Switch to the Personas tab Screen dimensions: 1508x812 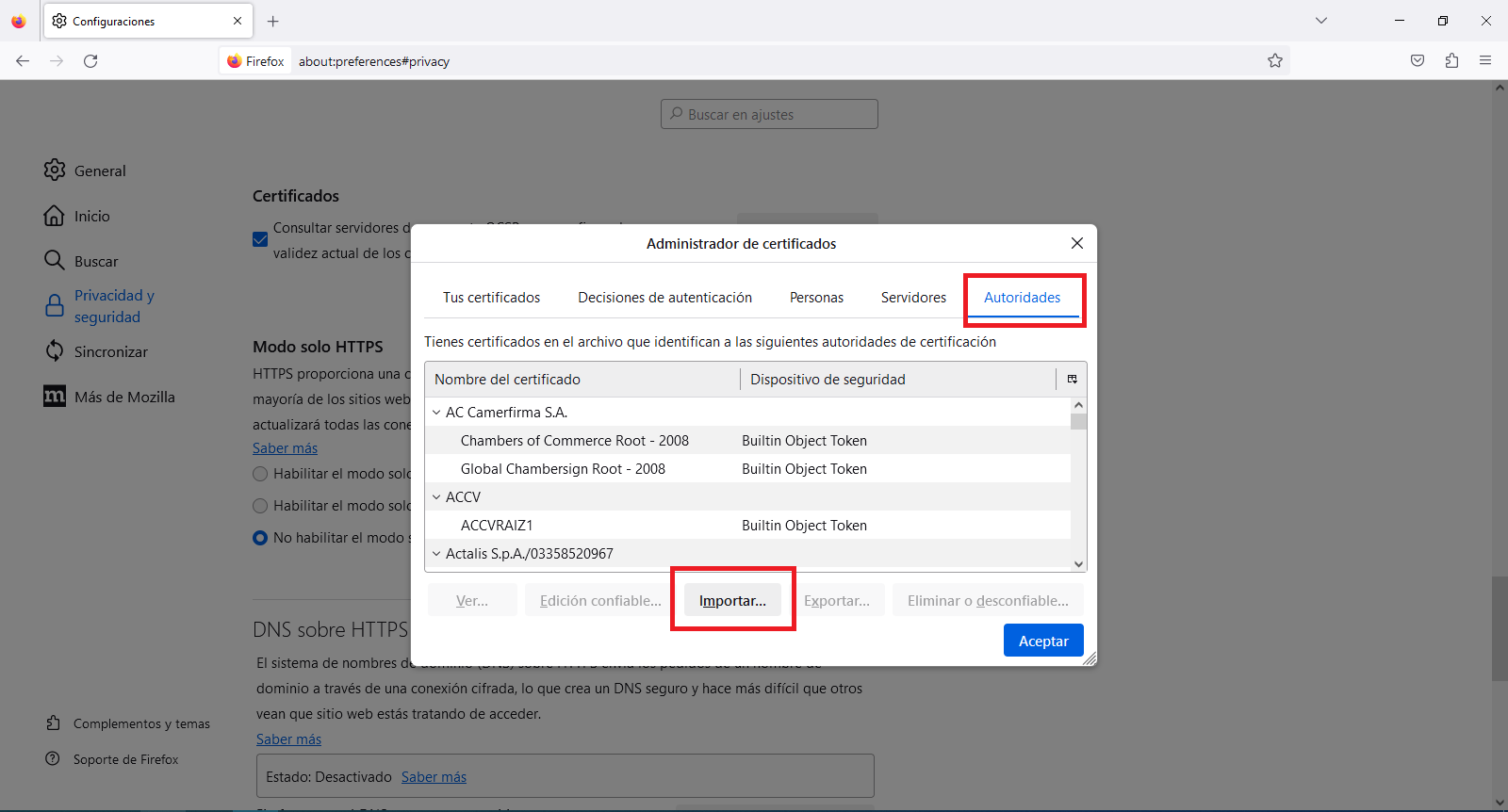(x=816, y=298)
